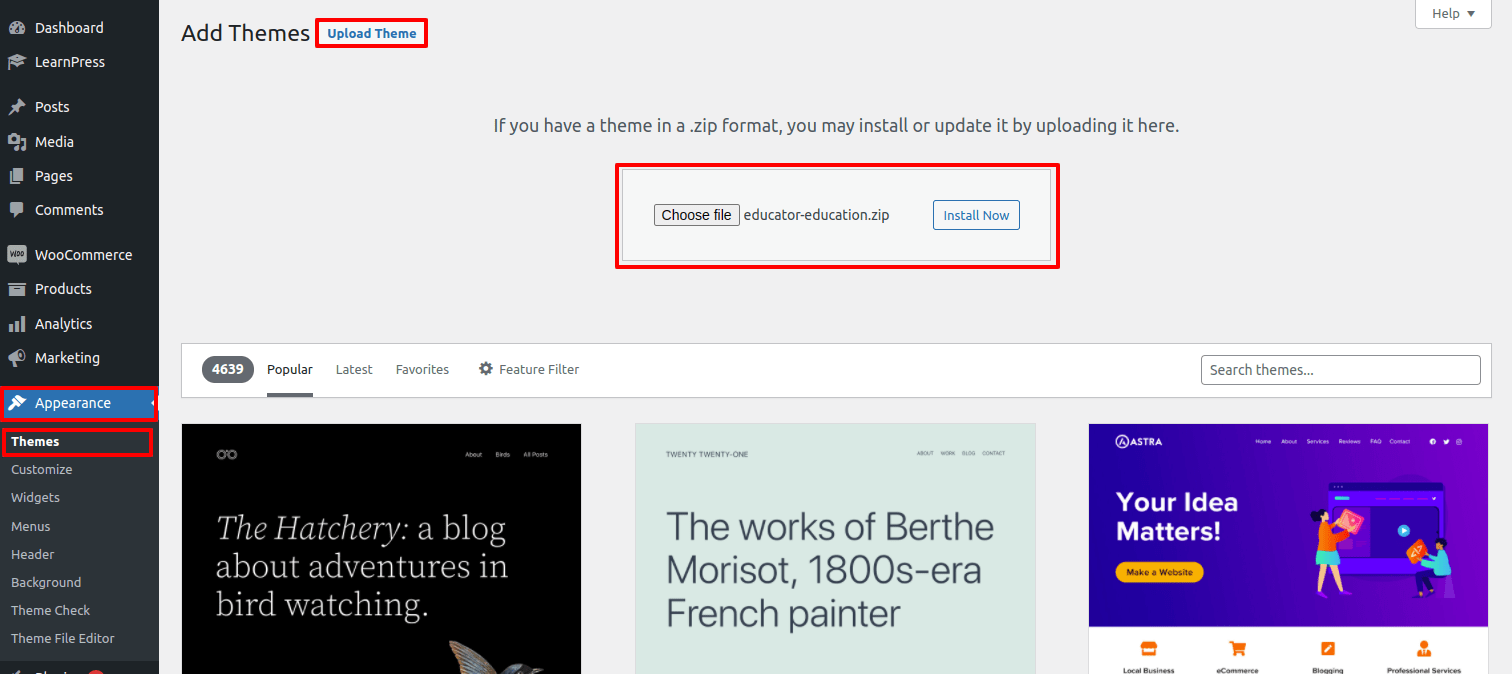1512x674 pixels.
Task: Click the Feature Filter gear icon
Action: 486,369
